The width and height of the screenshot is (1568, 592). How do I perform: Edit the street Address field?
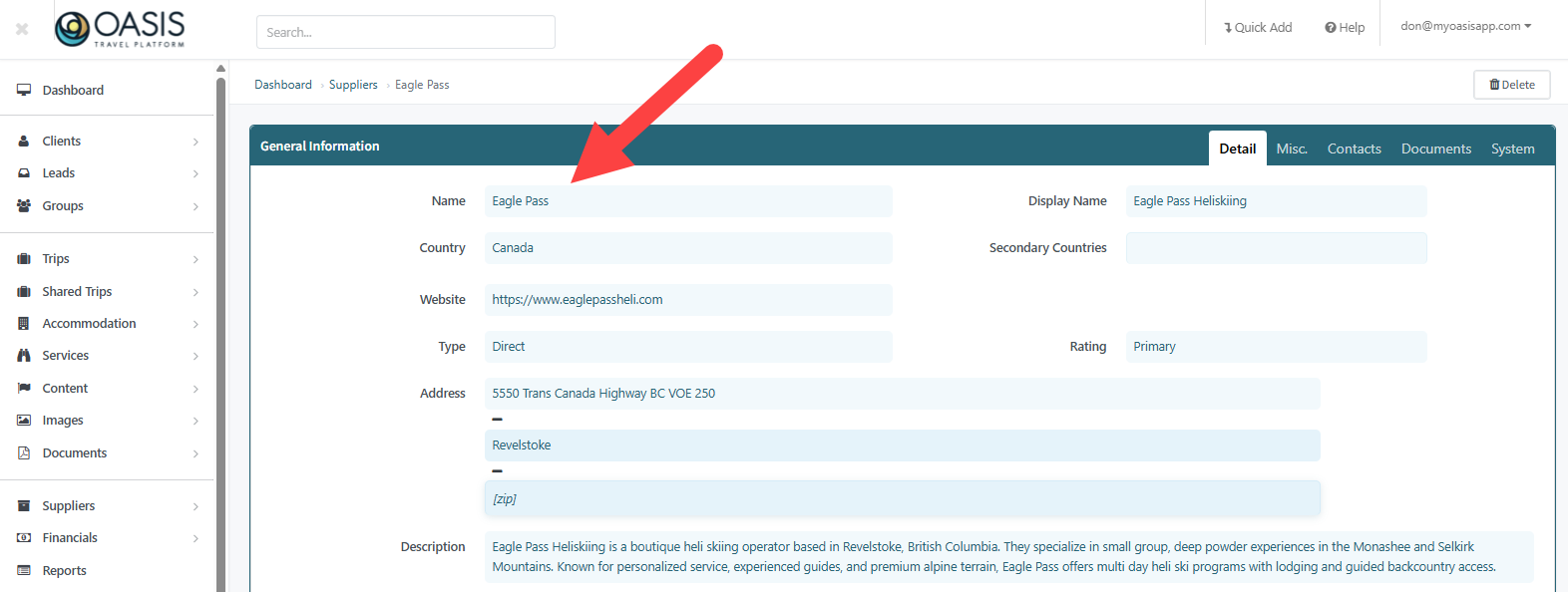pyautogui.click(x=902, y=394)
